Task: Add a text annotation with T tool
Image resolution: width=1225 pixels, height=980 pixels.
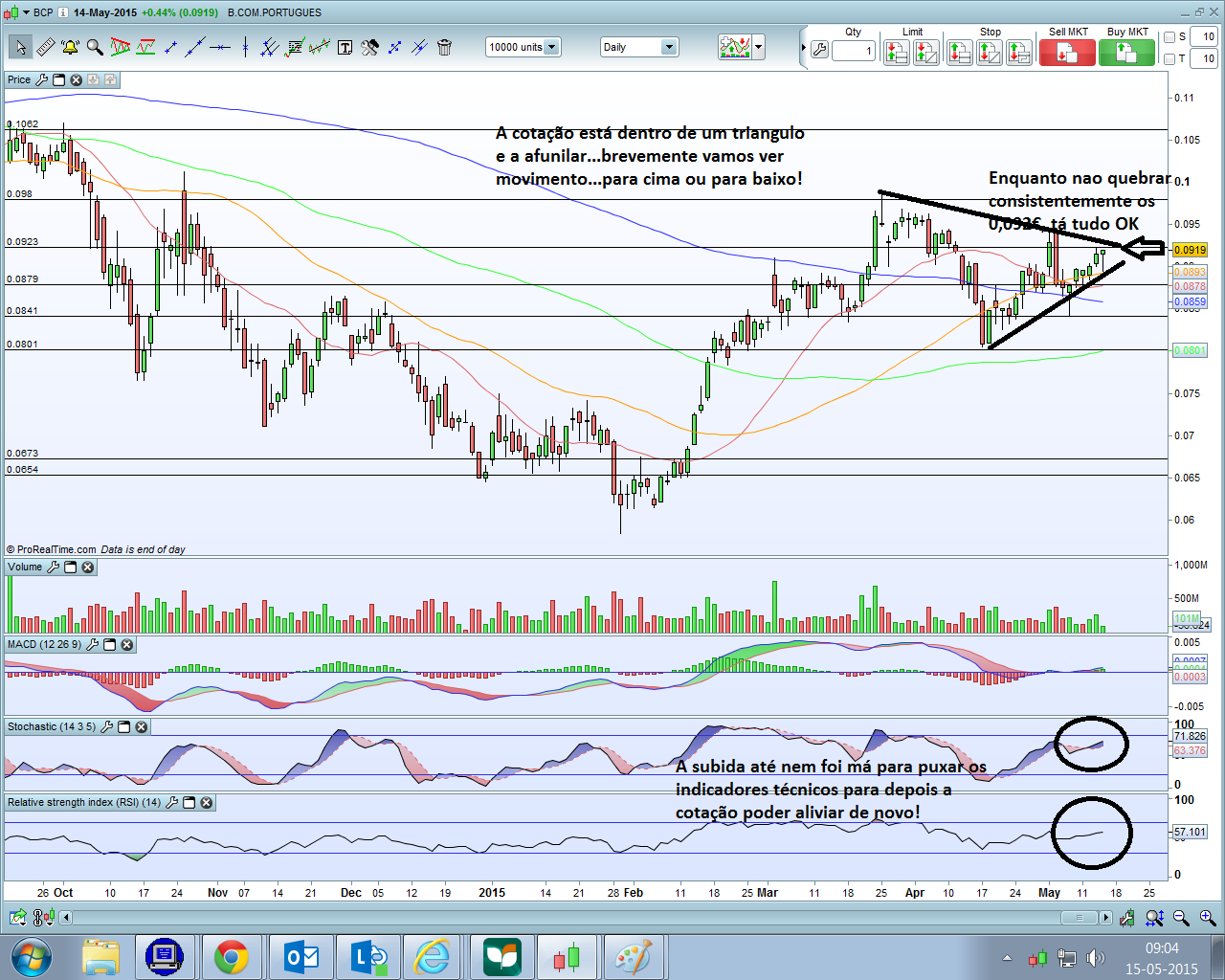Action: coord(345,47)
